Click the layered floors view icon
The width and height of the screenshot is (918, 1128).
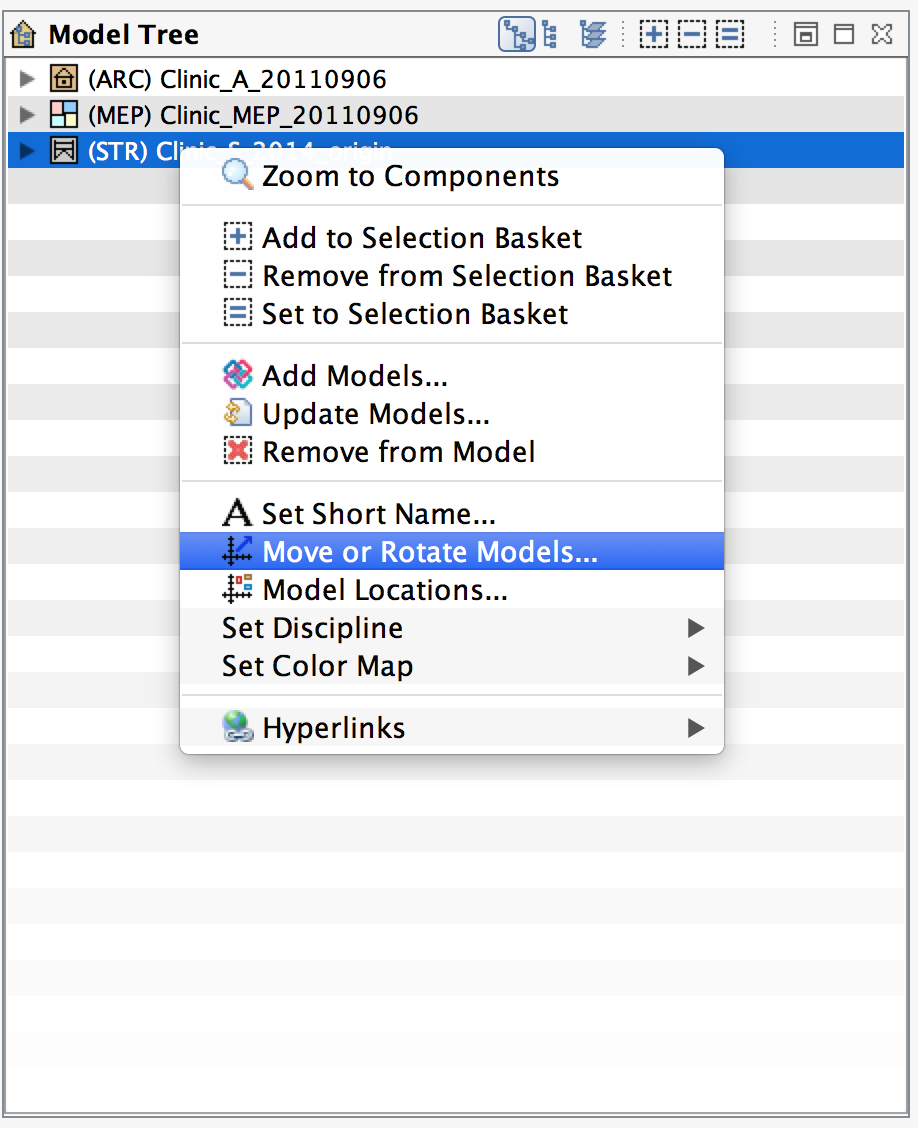592,33
